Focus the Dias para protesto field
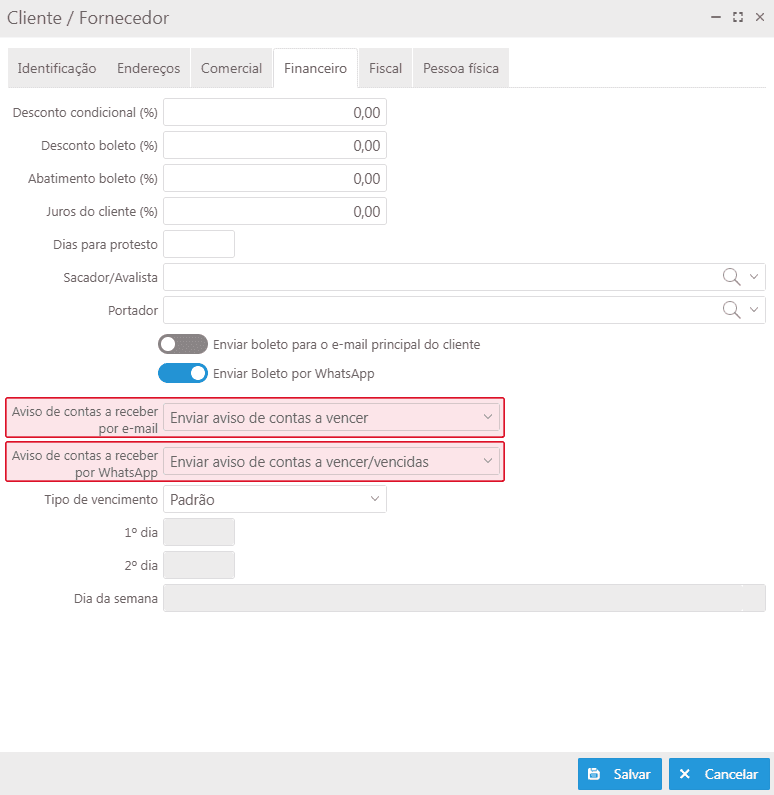The width and height of the screenshot is (774, 795). [198, 244]
